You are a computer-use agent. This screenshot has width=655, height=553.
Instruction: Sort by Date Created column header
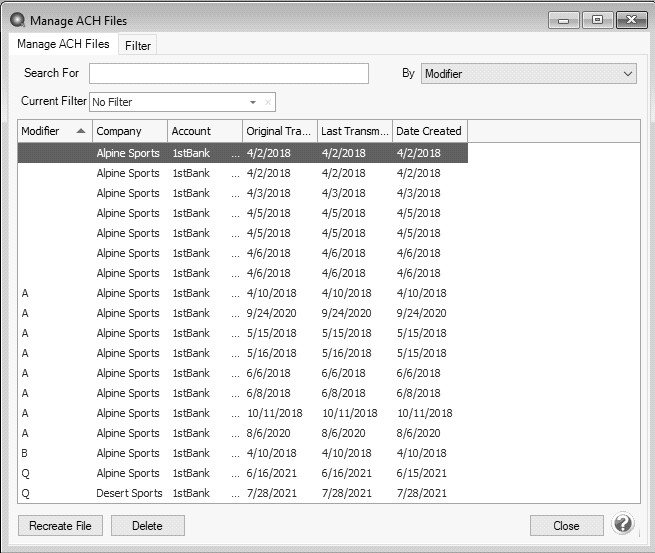coord(429,131)
